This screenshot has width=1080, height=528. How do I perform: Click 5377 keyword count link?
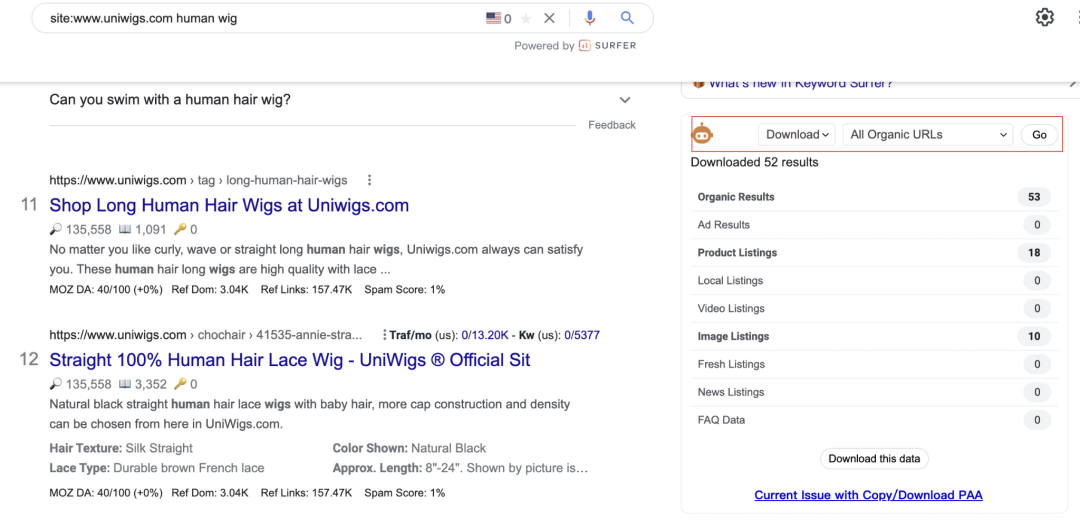586,335
